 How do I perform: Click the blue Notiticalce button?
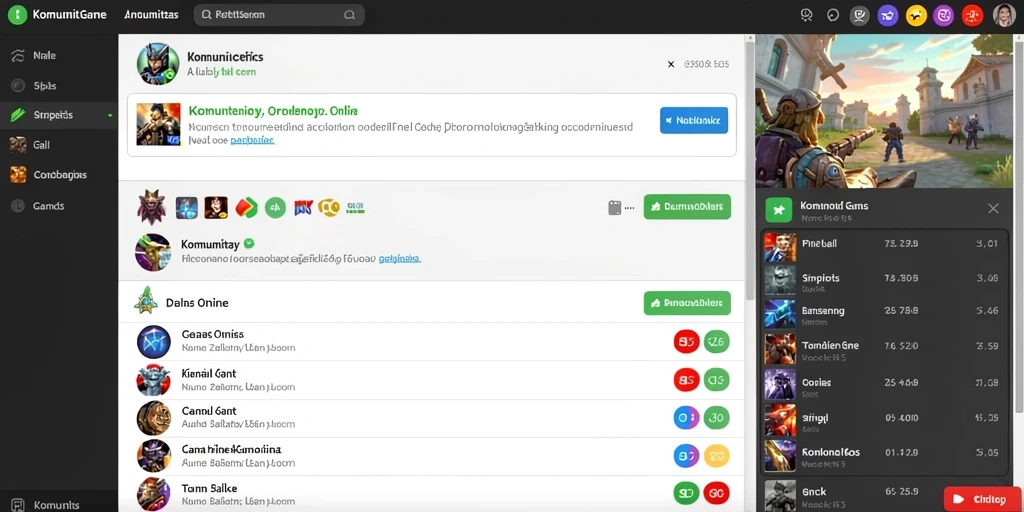coord(694,120)
